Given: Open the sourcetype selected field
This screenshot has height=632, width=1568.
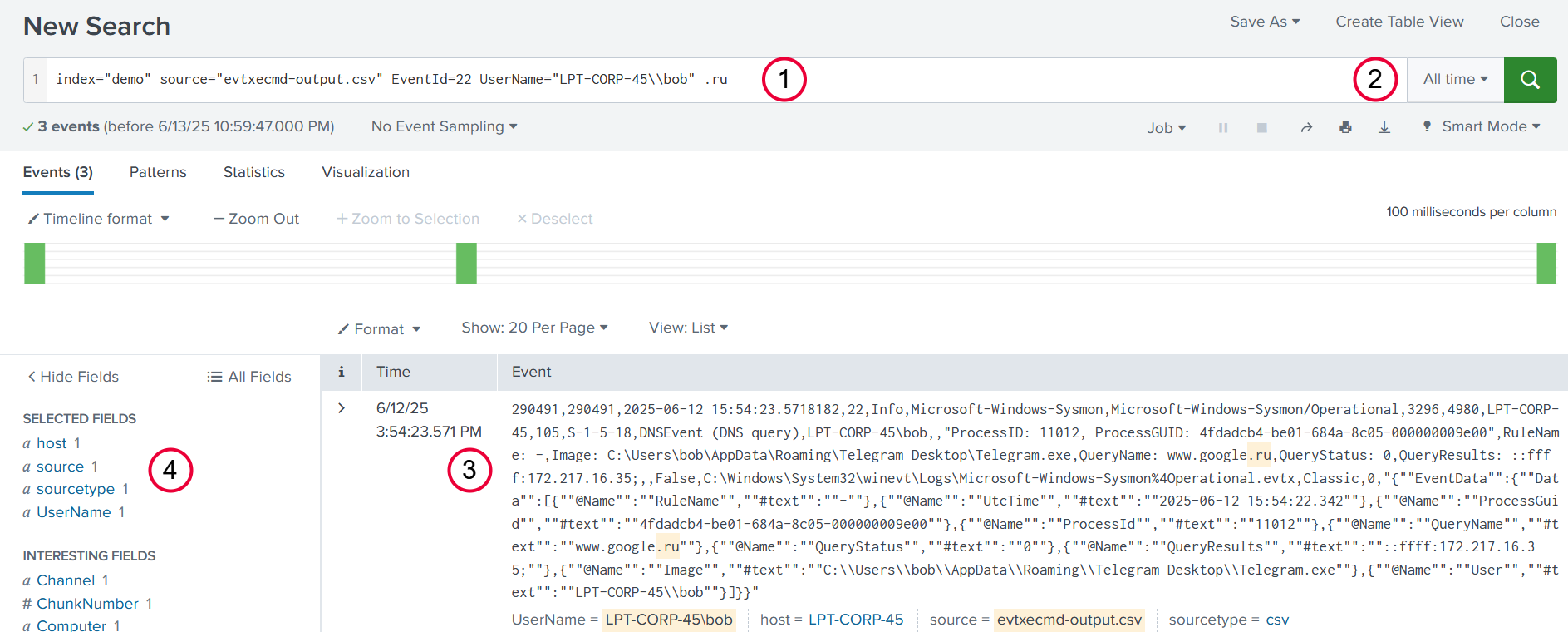Looking at the screenshot, I should (76, 489).
